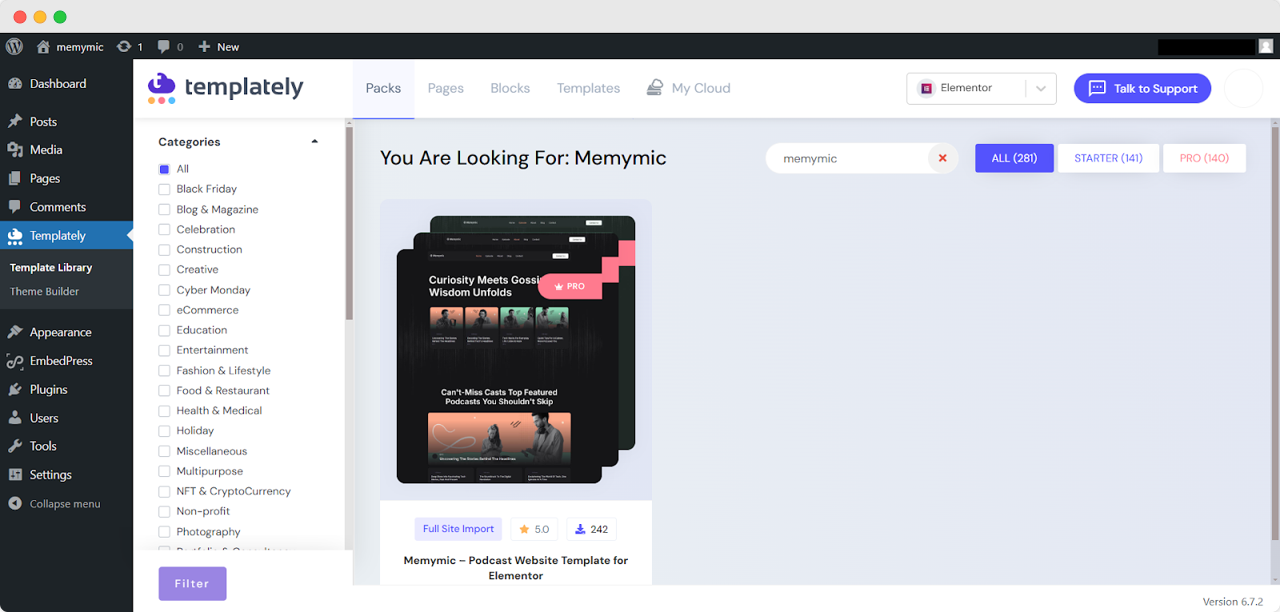Filter by STARTER (141) templates

coord(1108,158)
